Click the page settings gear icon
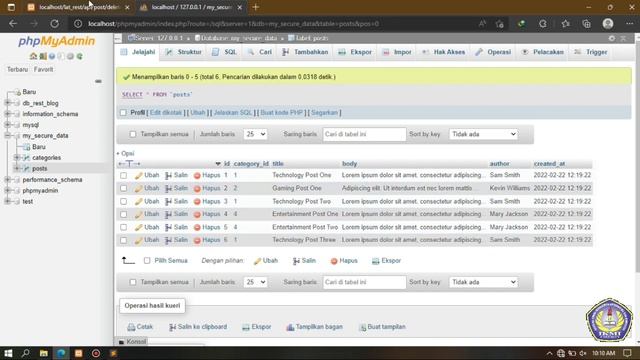This screenshot has height=360, width=640. 611,38
